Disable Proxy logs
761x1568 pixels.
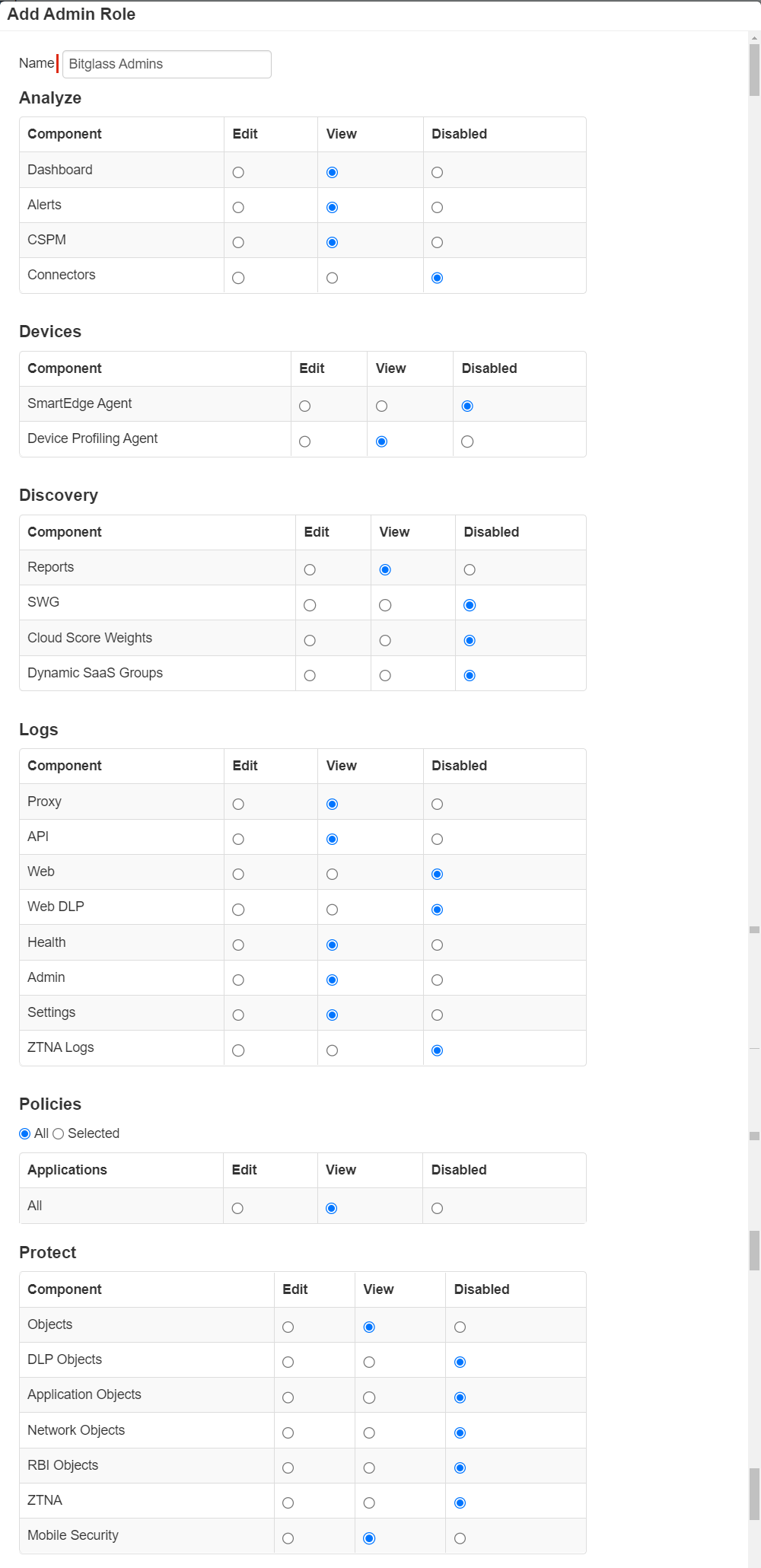click(436, 804)
